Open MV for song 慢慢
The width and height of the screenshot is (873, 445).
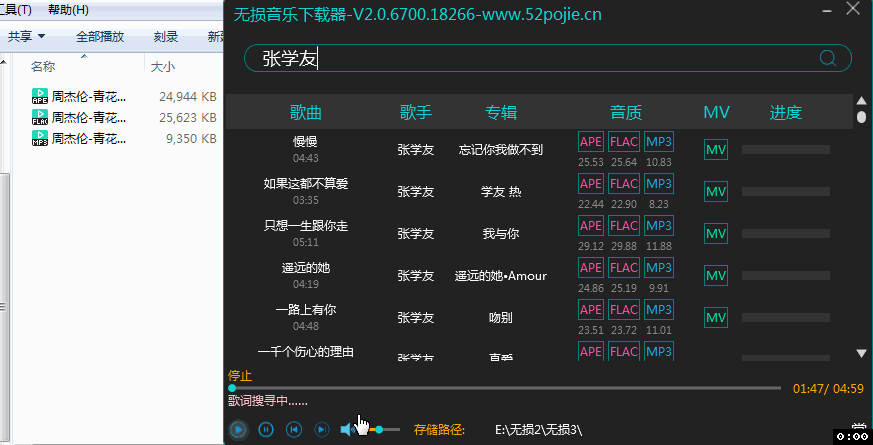click(715, 150)
